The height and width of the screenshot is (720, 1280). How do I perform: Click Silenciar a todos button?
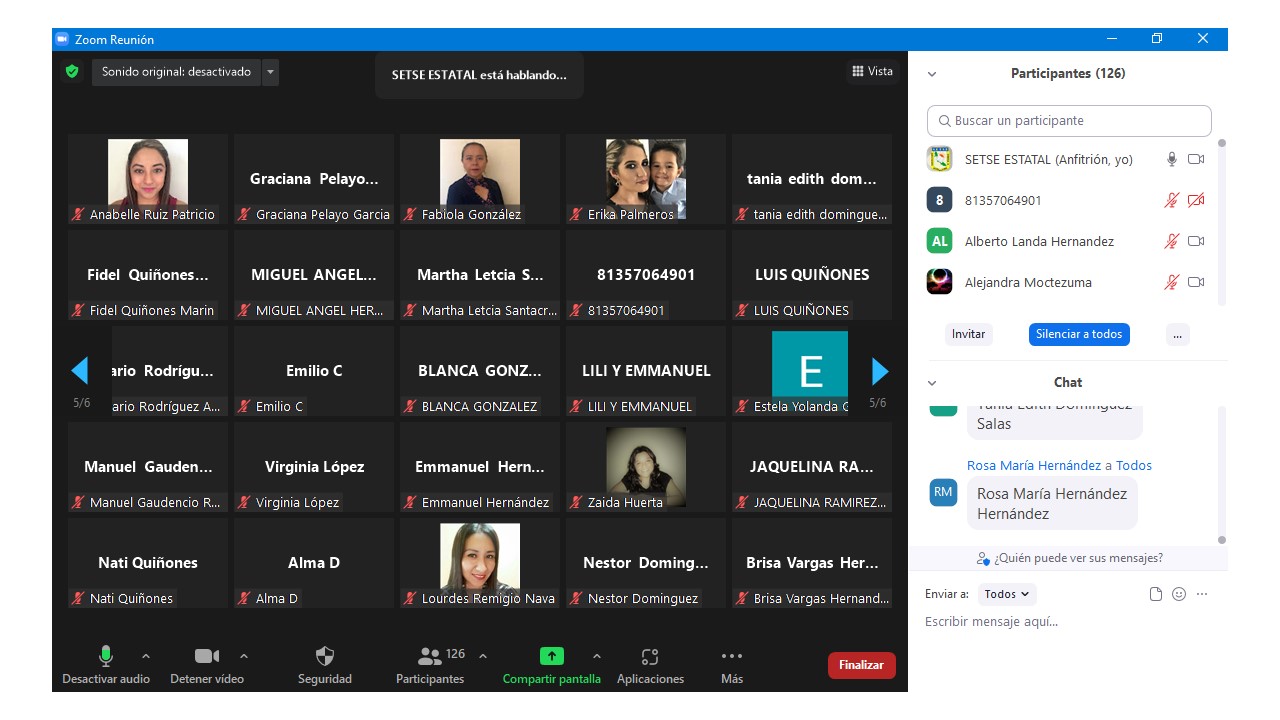[1079, 334]
